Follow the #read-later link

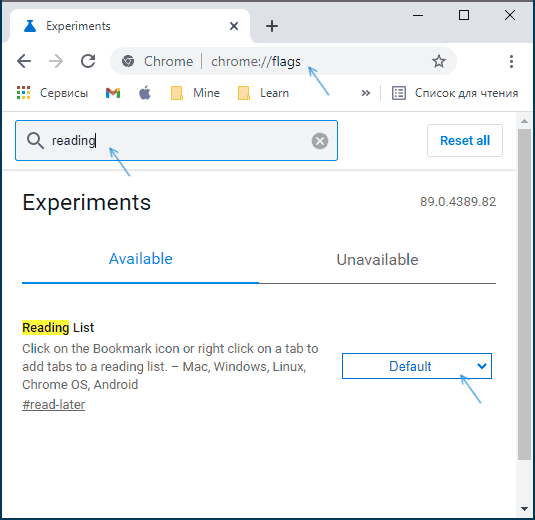[54, 405]
